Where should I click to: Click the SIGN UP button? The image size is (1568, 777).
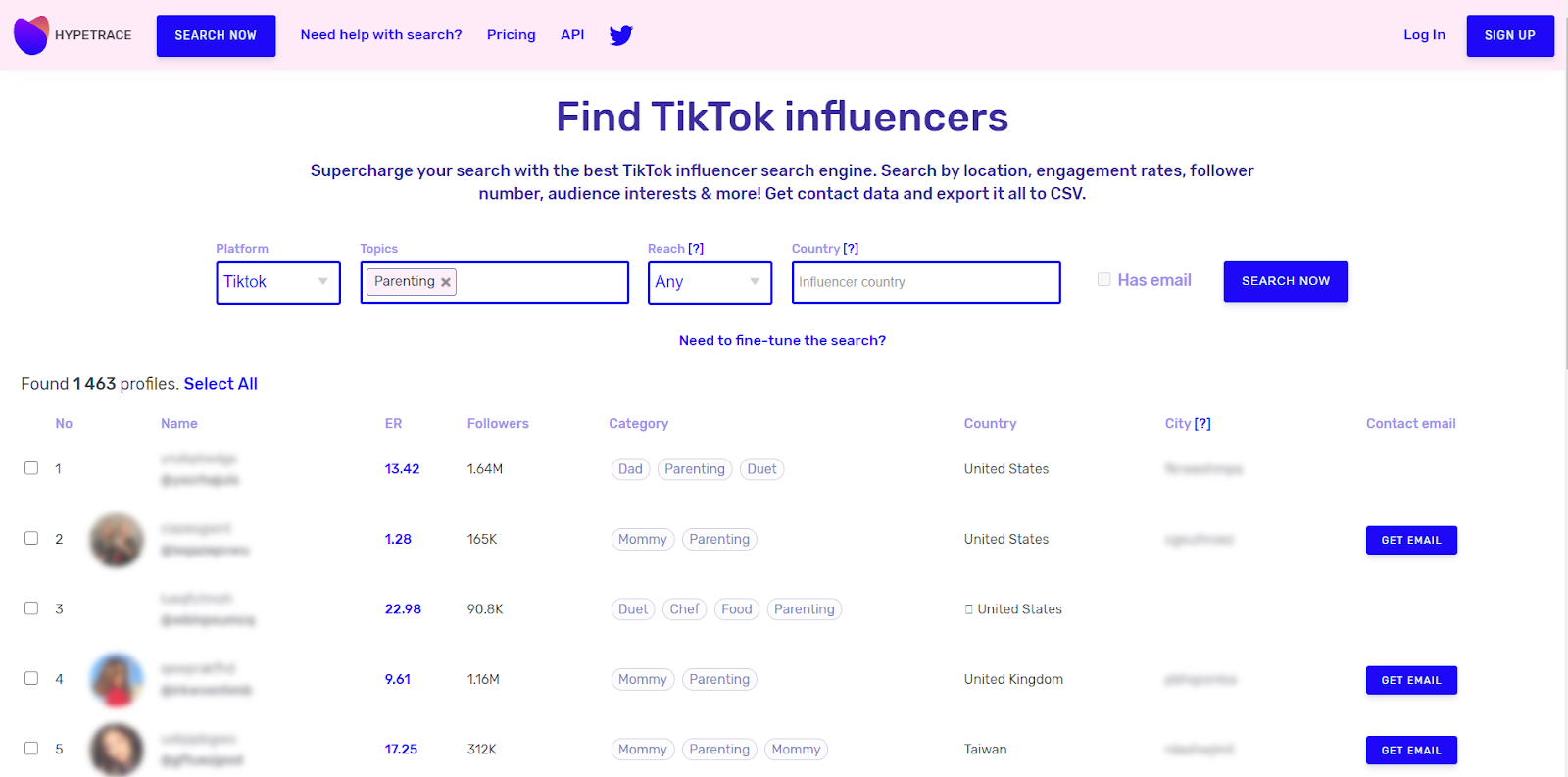coord(1510,35)
